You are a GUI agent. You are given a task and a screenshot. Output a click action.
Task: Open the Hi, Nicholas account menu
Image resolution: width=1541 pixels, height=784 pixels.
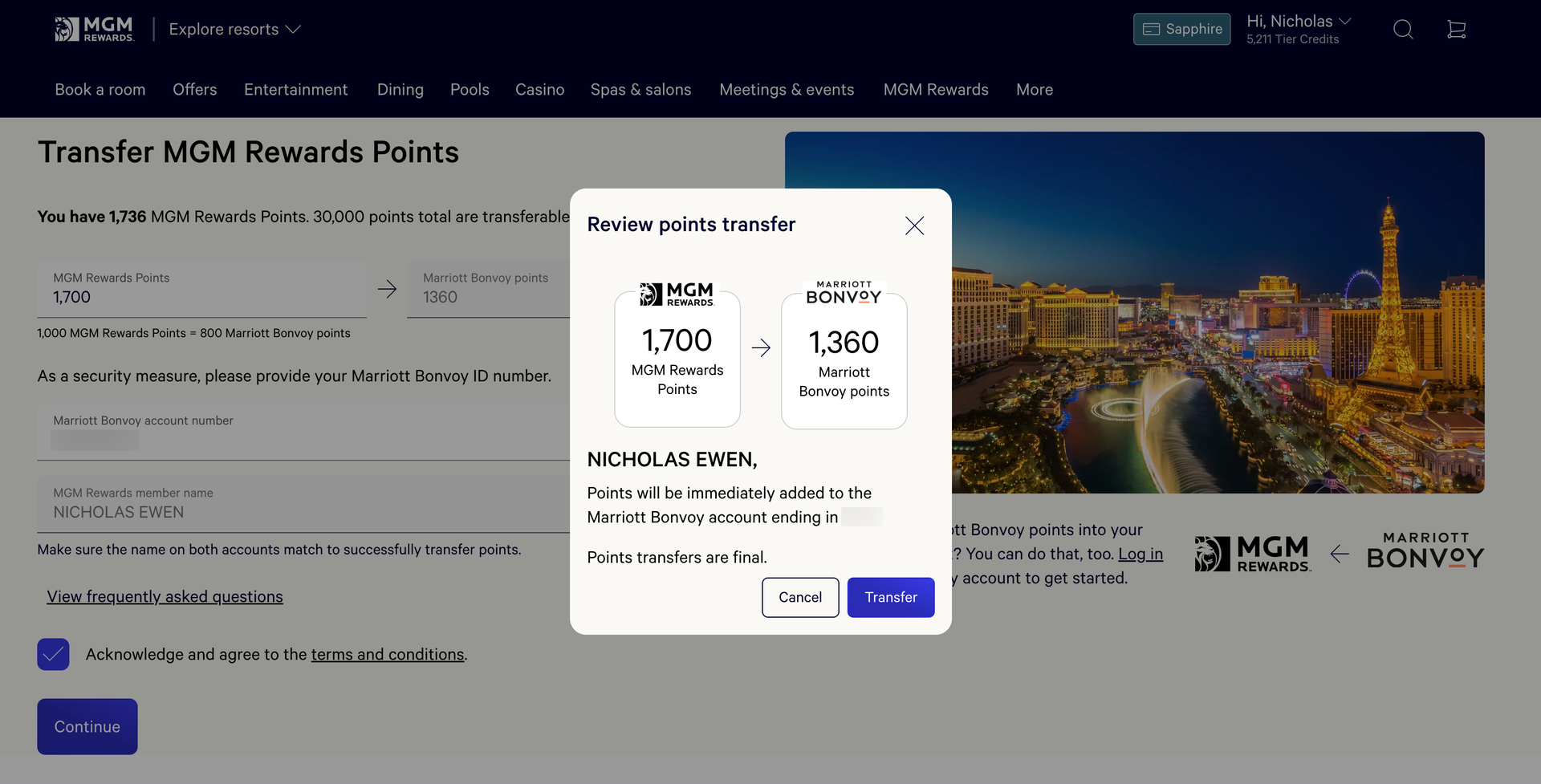click(1298, 21)
